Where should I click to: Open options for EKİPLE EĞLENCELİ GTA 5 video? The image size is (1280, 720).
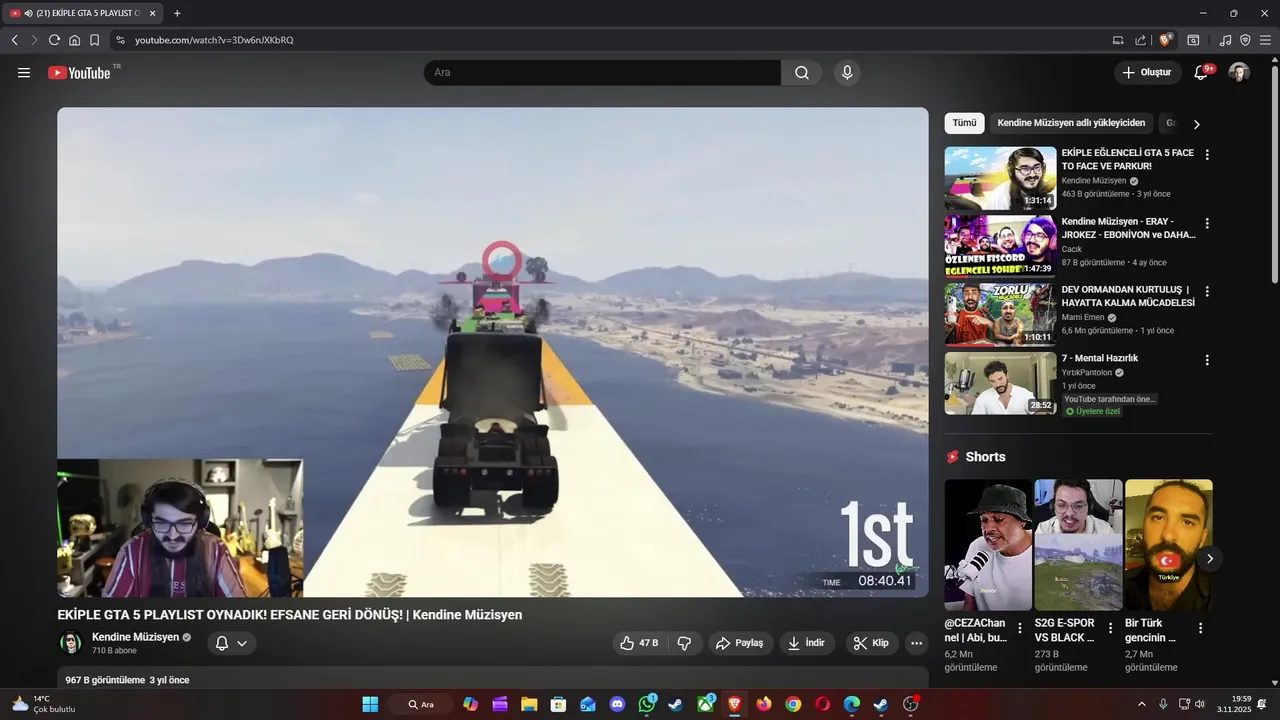(1207, 155)
